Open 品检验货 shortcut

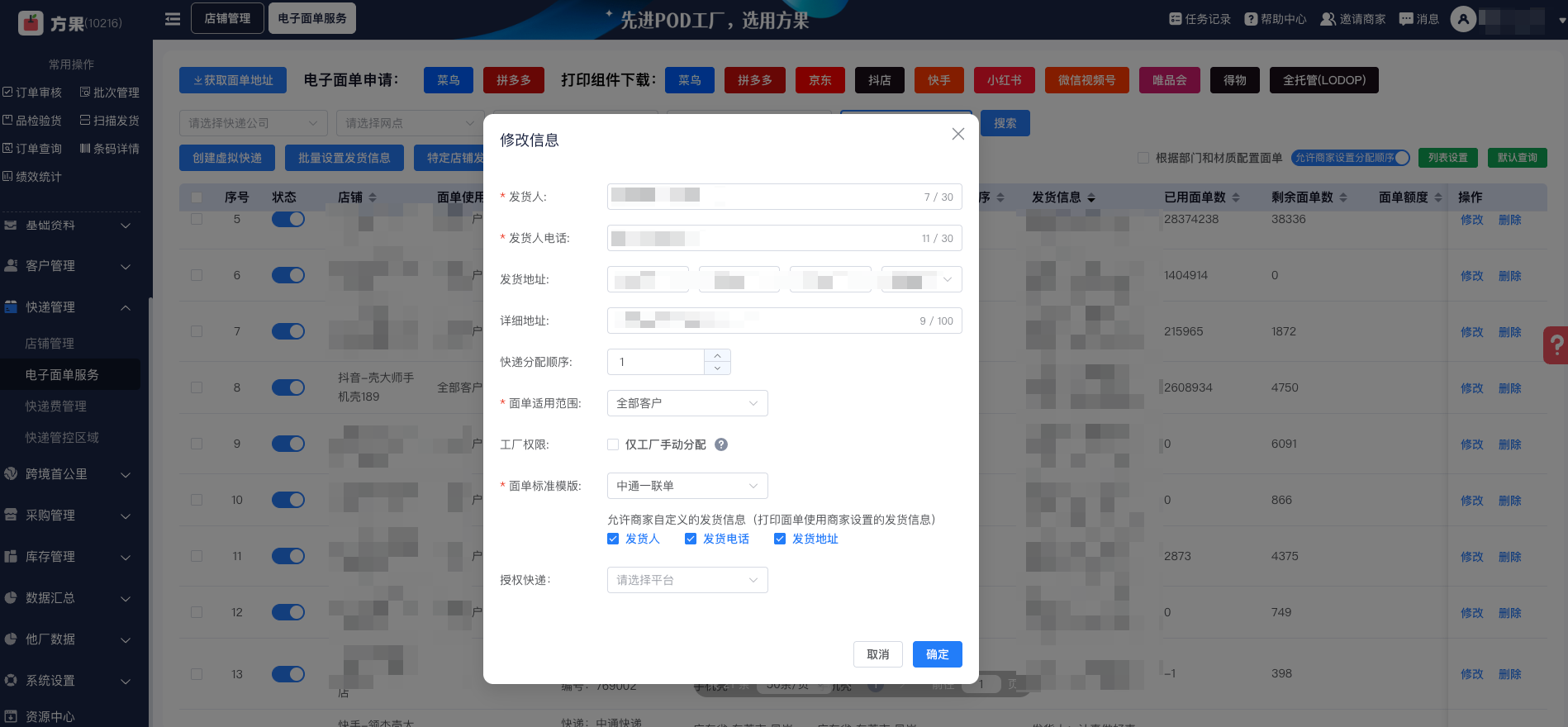click(x=33, y=121)
